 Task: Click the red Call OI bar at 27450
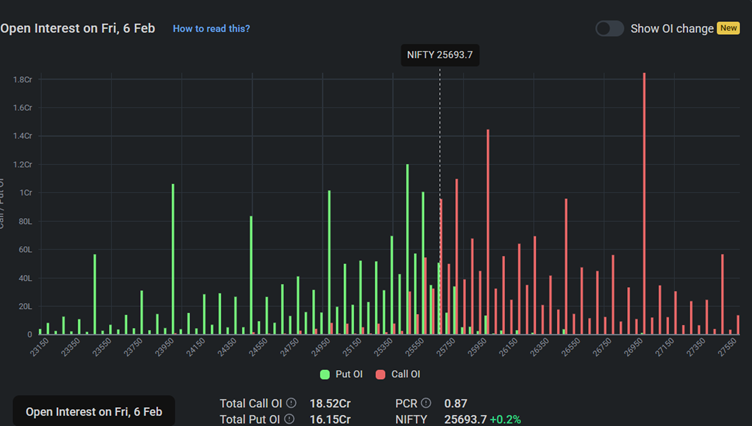click(x=722, y=294)
